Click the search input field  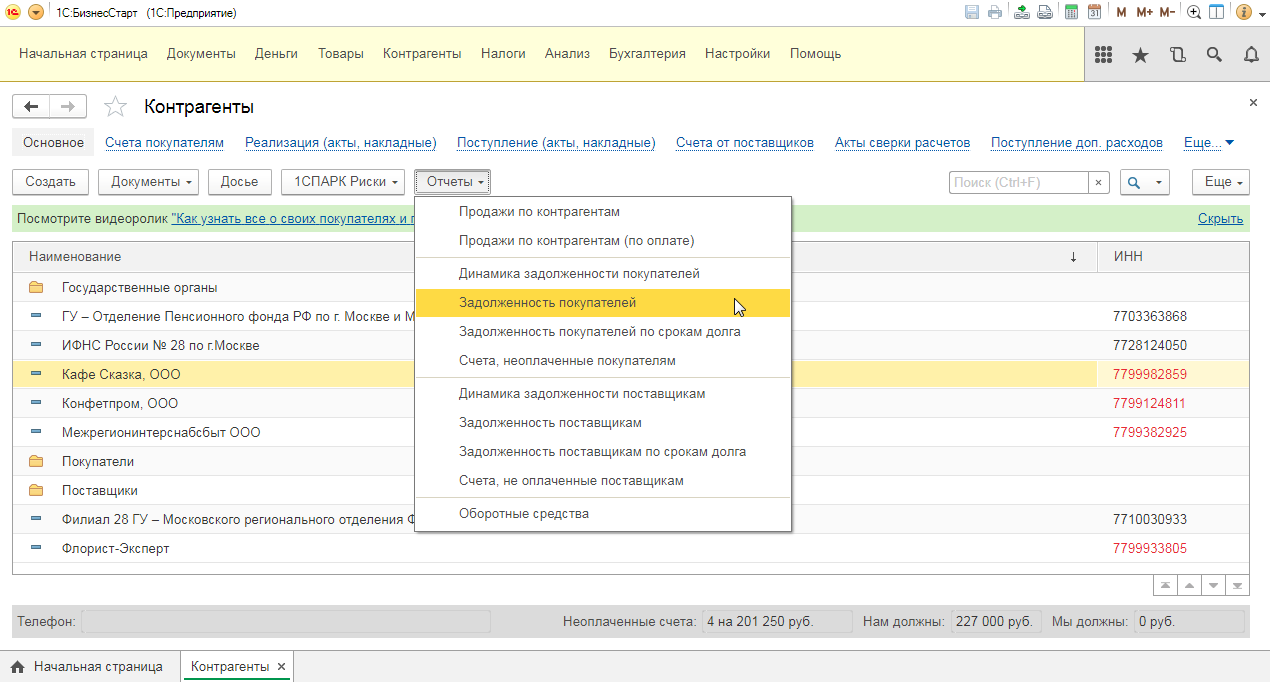click(1017, 182)
